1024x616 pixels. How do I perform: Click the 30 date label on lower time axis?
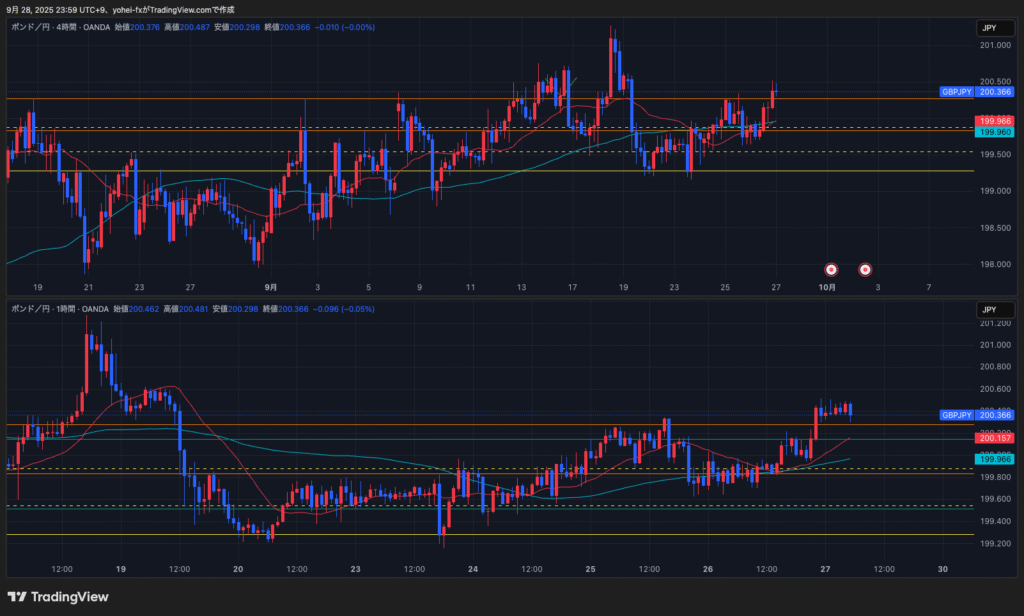(943, 568)
